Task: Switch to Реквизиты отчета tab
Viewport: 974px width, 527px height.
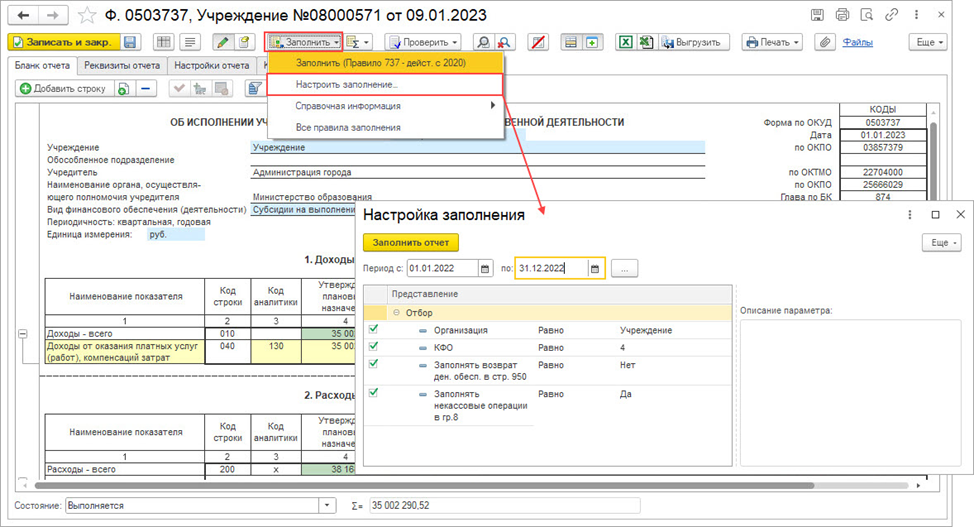Action: (x=122, y=65)
